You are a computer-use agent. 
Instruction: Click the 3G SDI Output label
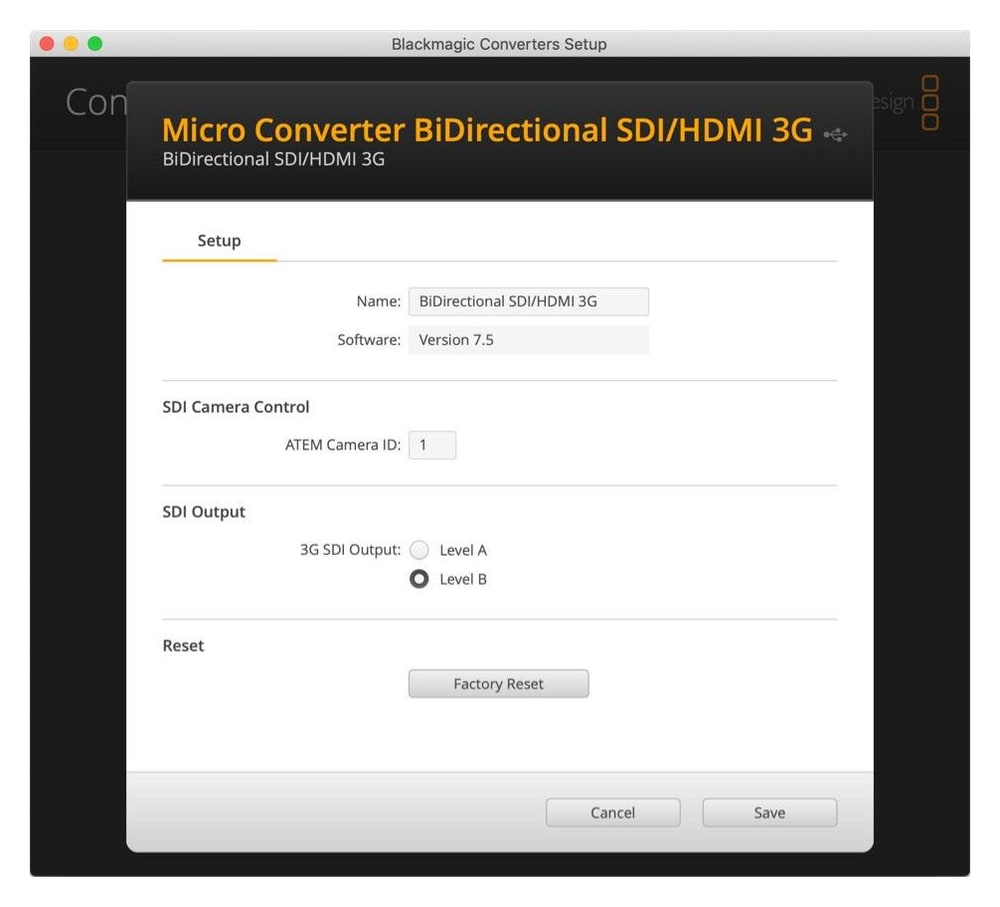click(351, 550)
